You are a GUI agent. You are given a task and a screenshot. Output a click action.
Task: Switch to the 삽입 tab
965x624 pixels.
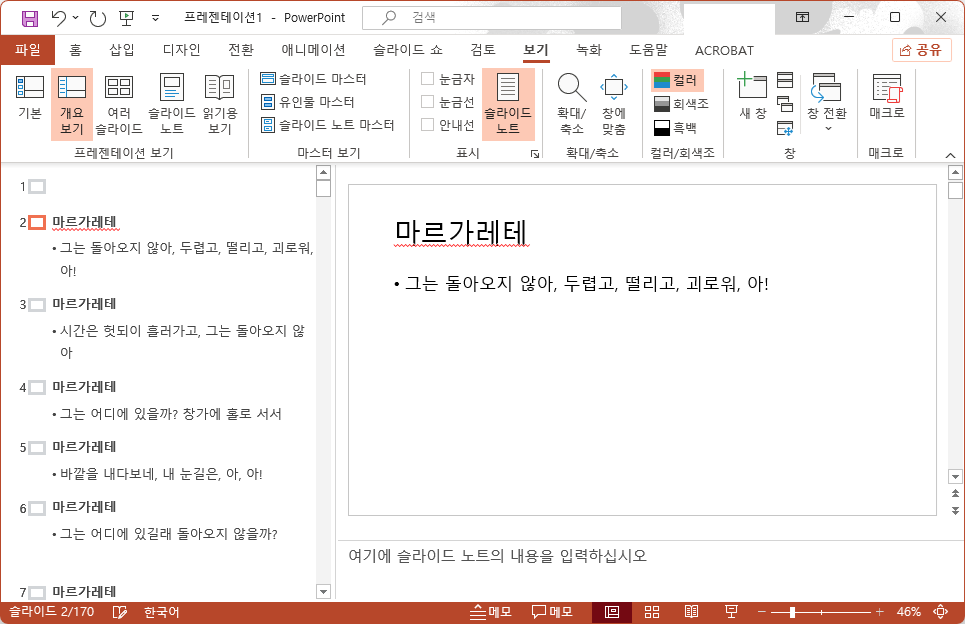[x=122, y=50]
